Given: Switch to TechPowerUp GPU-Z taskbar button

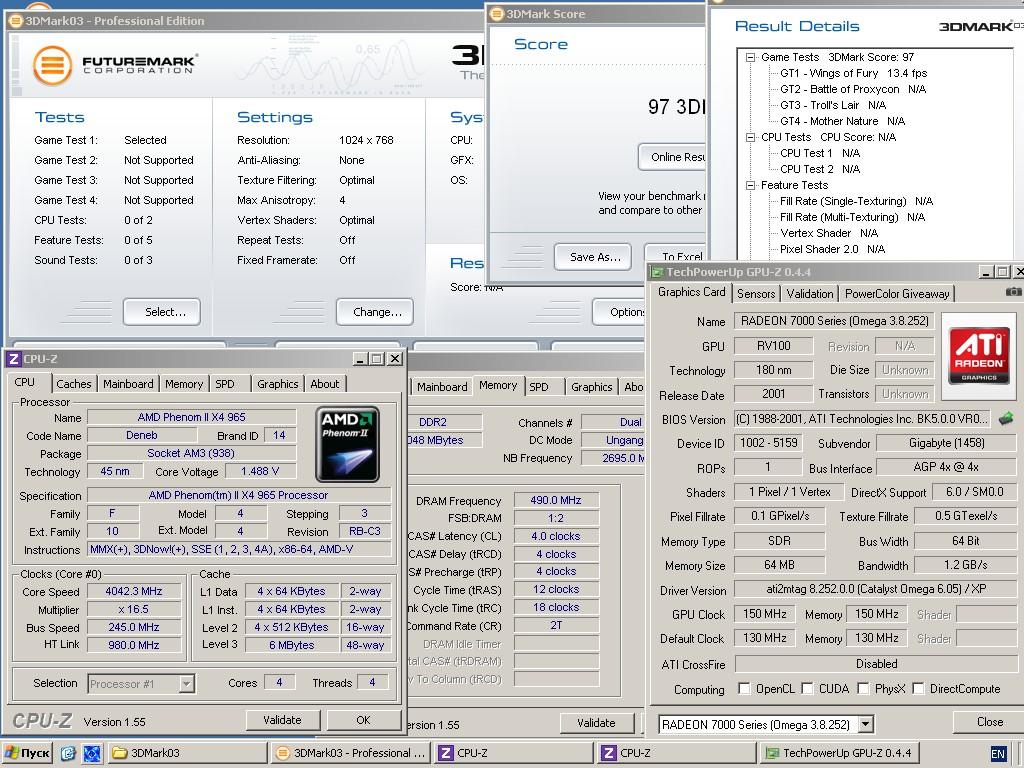Looking at the screenshot, I should click(839, 753).
